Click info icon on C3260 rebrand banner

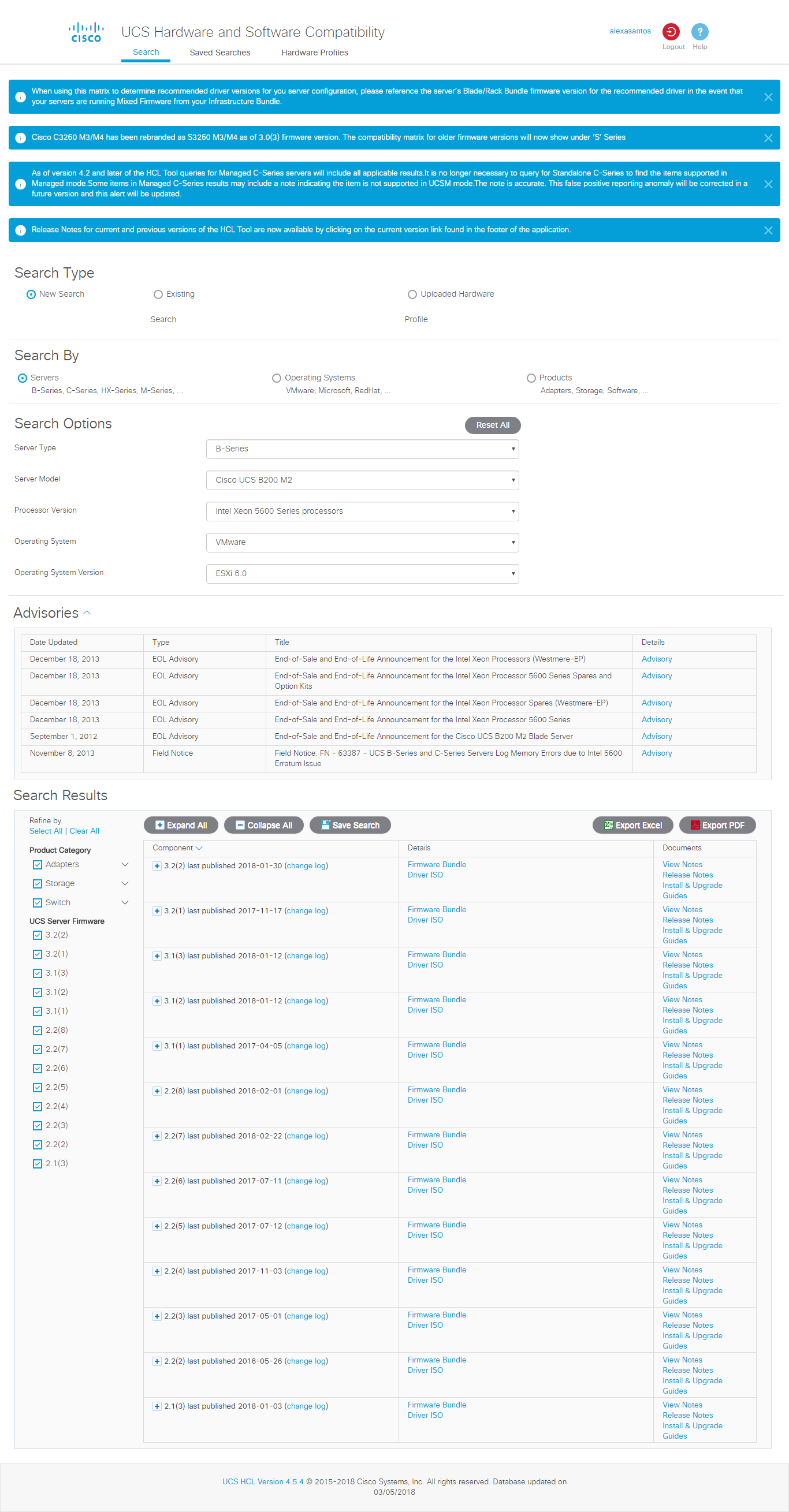[x=21, y=138]
